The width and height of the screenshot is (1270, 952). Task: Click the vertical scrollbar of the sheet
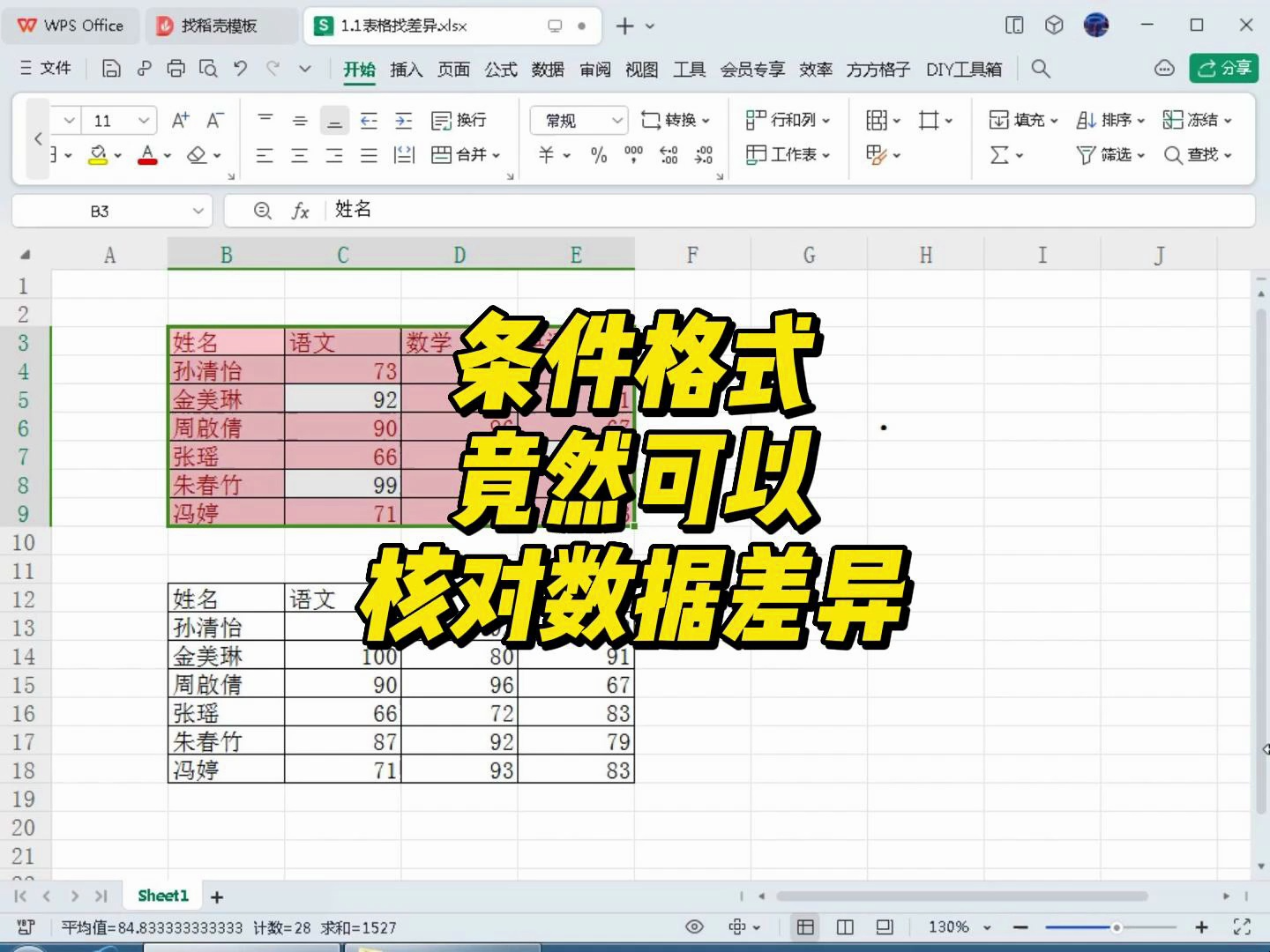click(1262, 561)
